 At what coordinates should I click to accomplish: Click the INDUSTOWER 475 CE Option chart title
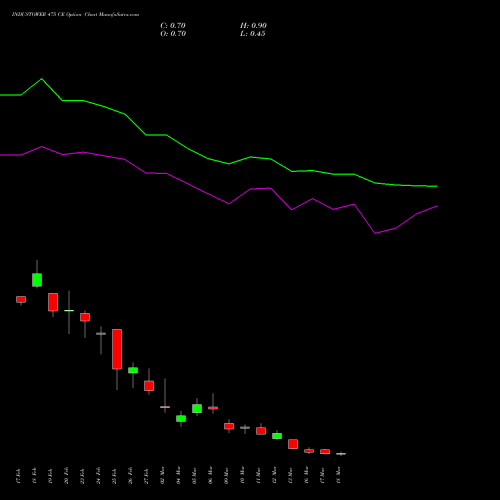[x=75, y=15]
